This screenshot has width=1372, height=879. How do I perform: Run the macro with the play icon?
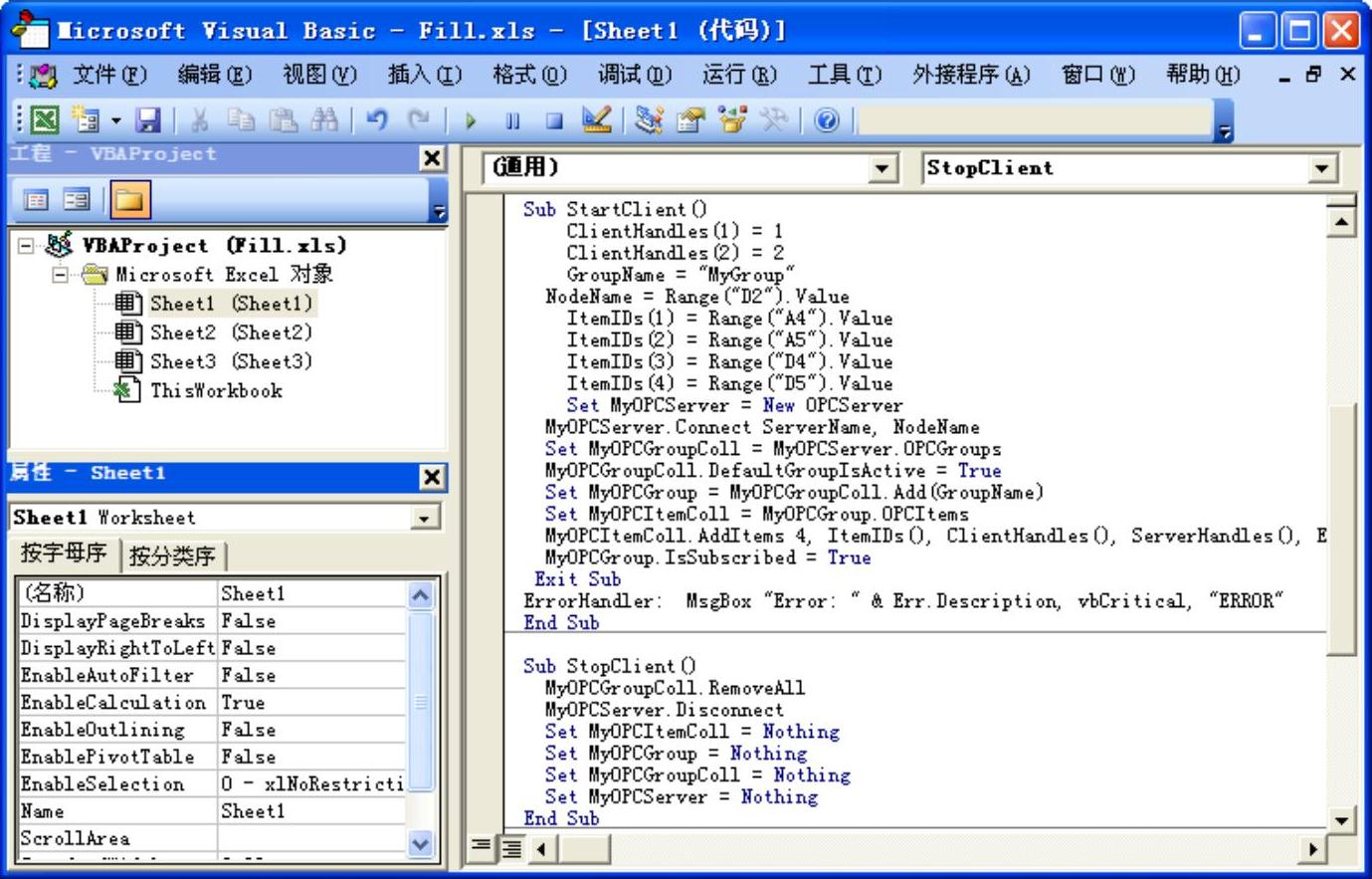click(x=471, y=121)
